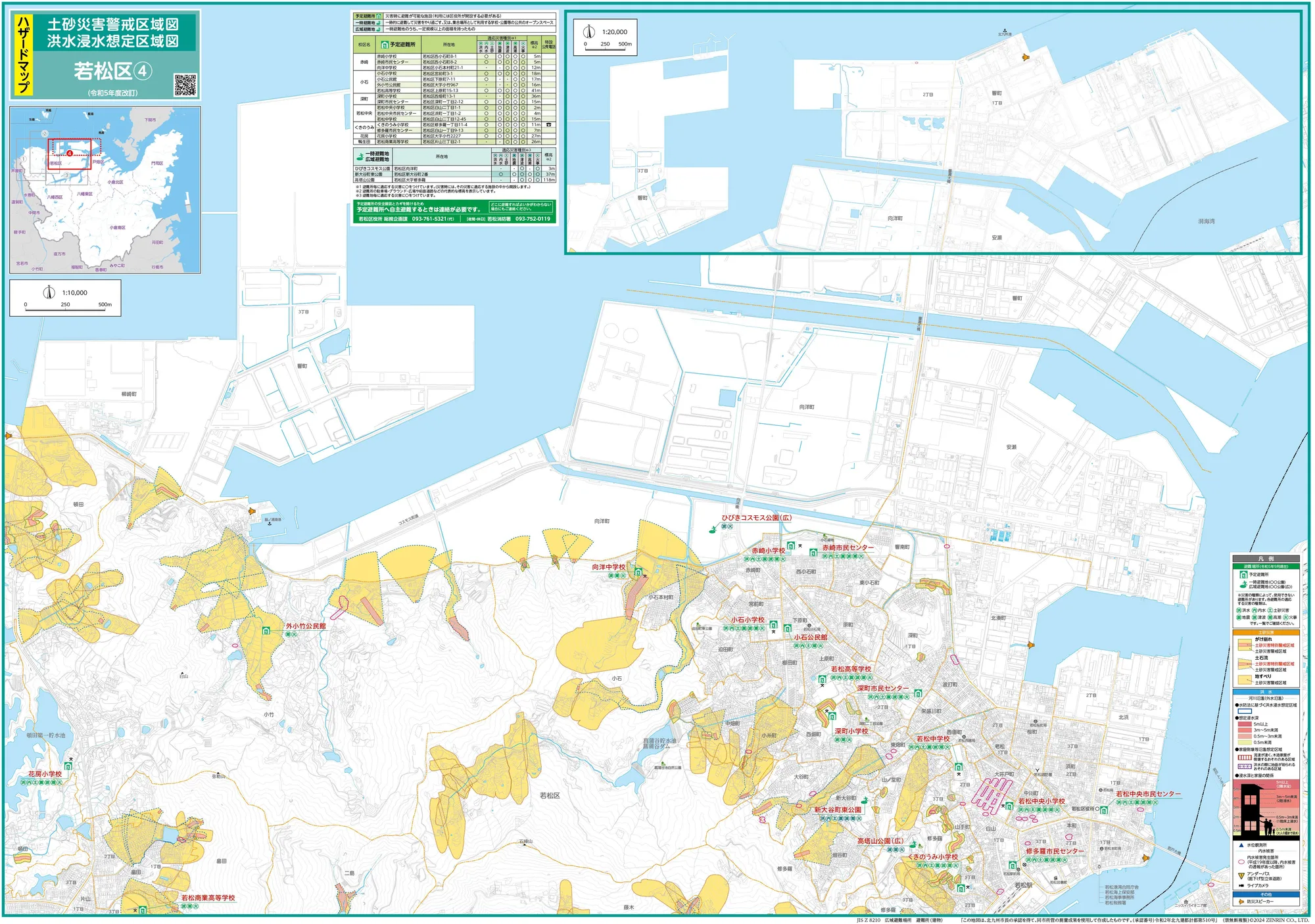
Task: Click the 予定避難所 shelter icon in the legend
Action: (x=1243, y=574)
